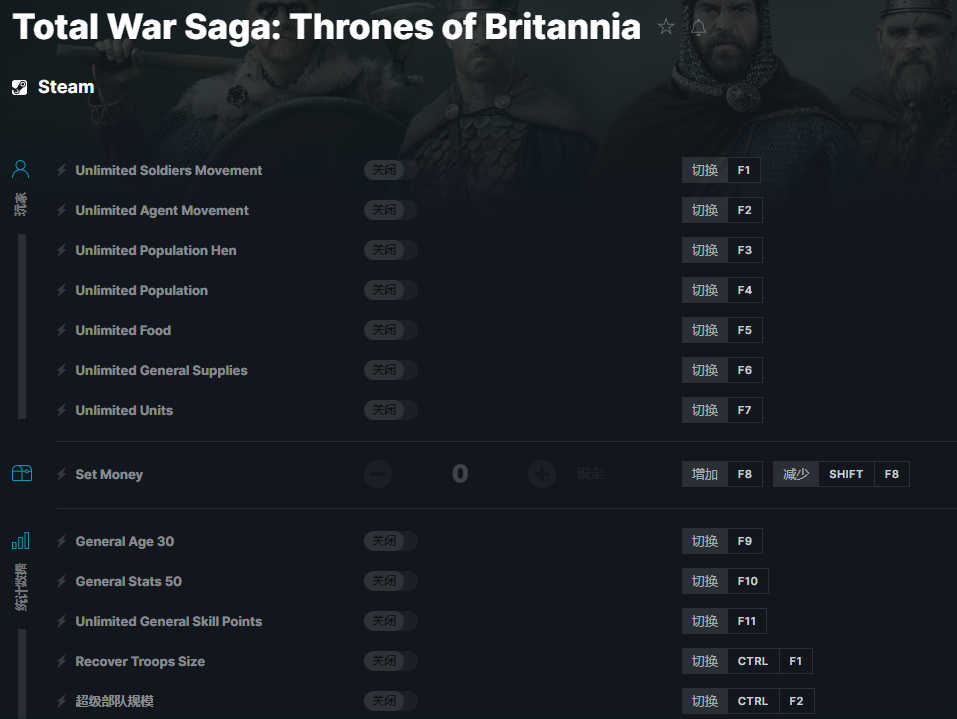957x719 pixels.
Task: Click the favorite star icon next to the title
Action: tap(666, 28)
